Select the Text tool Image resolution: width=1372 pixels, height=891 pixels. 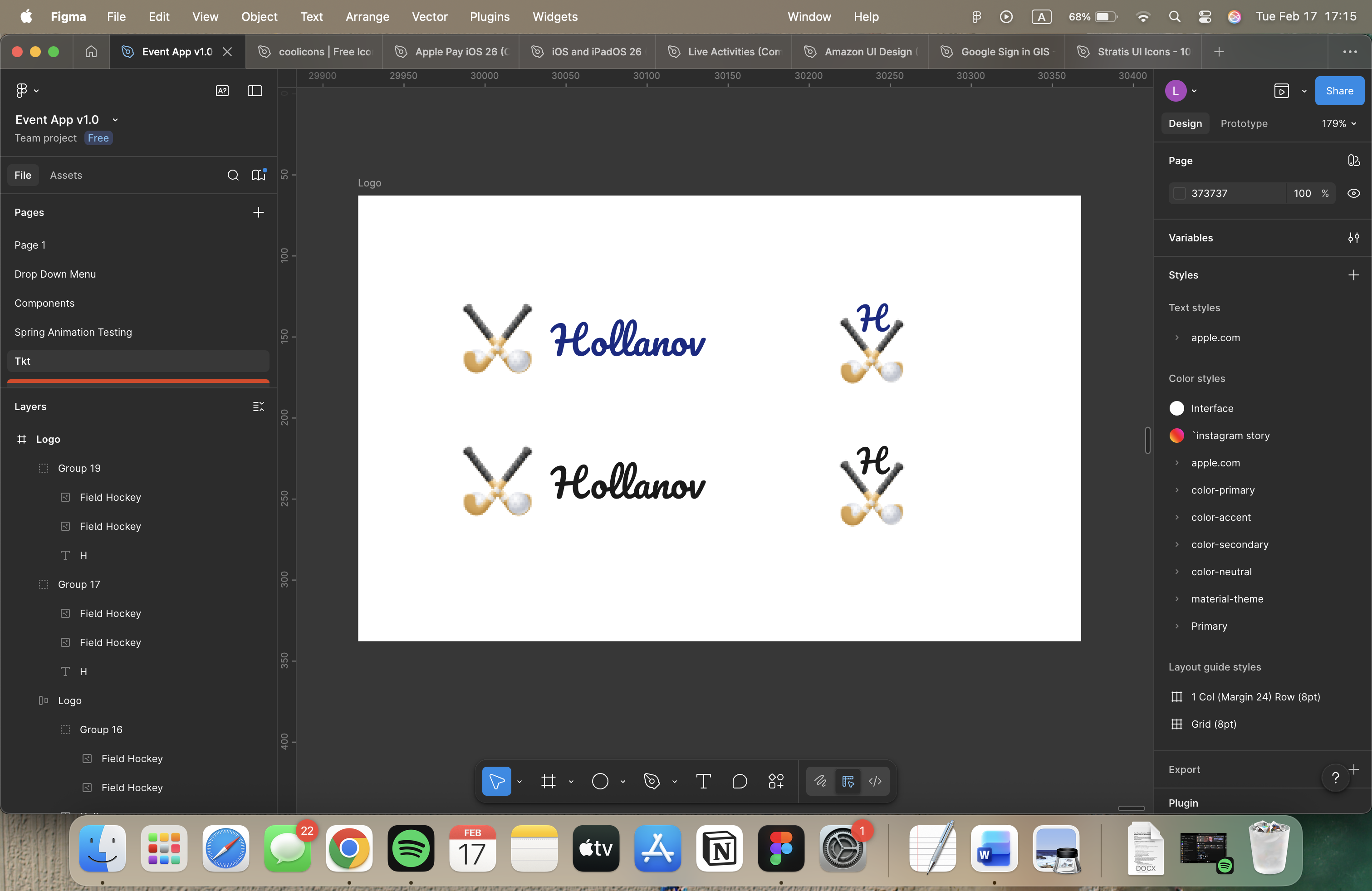coord(703,781)
